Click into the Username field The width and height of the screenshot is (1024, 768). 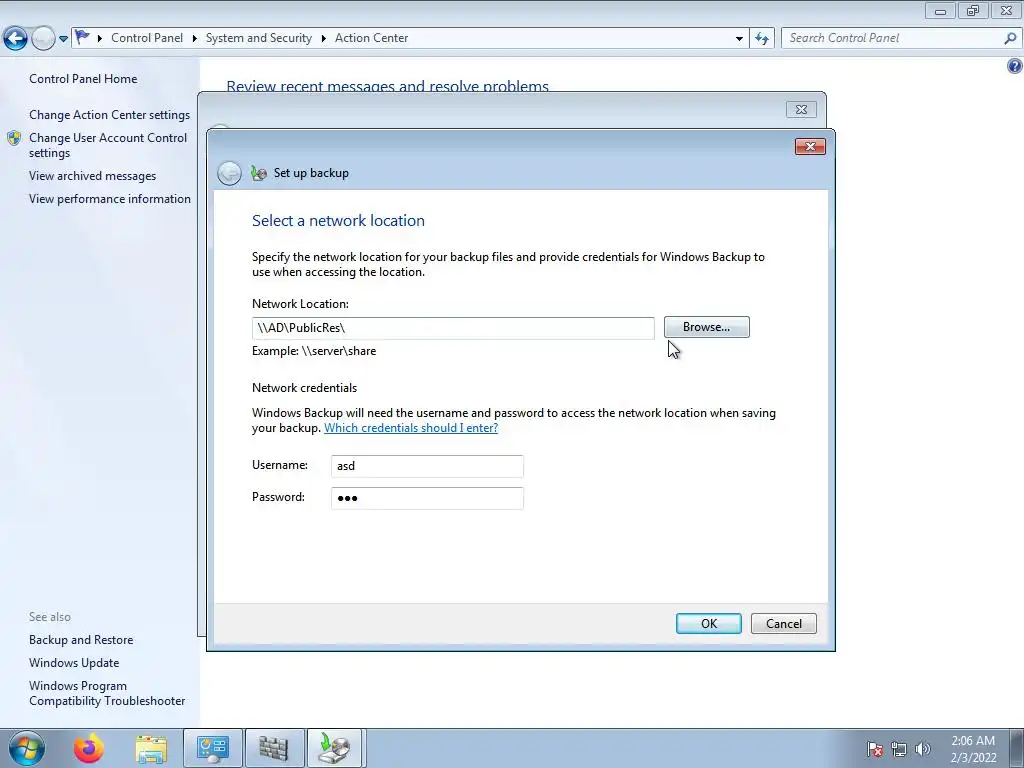(x=427, y=466)
